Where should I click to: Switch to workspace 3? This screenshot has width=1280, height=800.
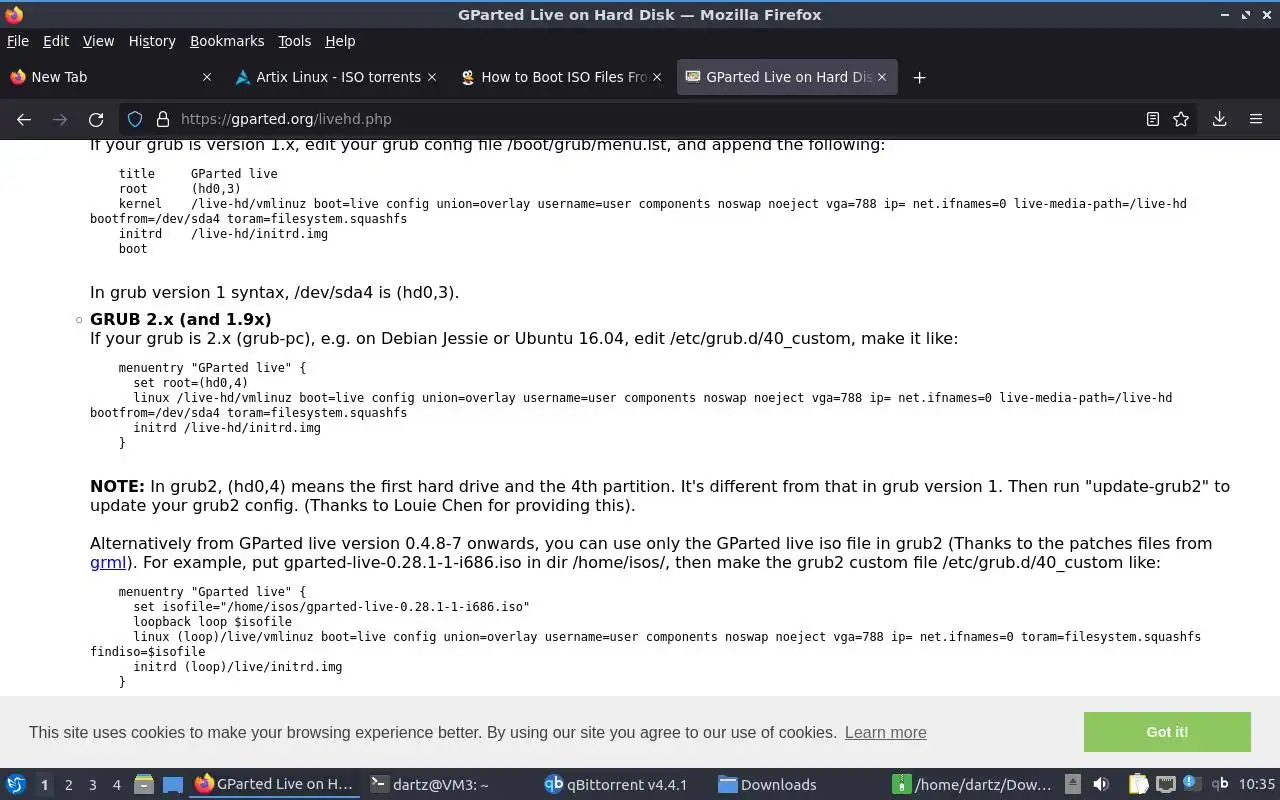92,785
